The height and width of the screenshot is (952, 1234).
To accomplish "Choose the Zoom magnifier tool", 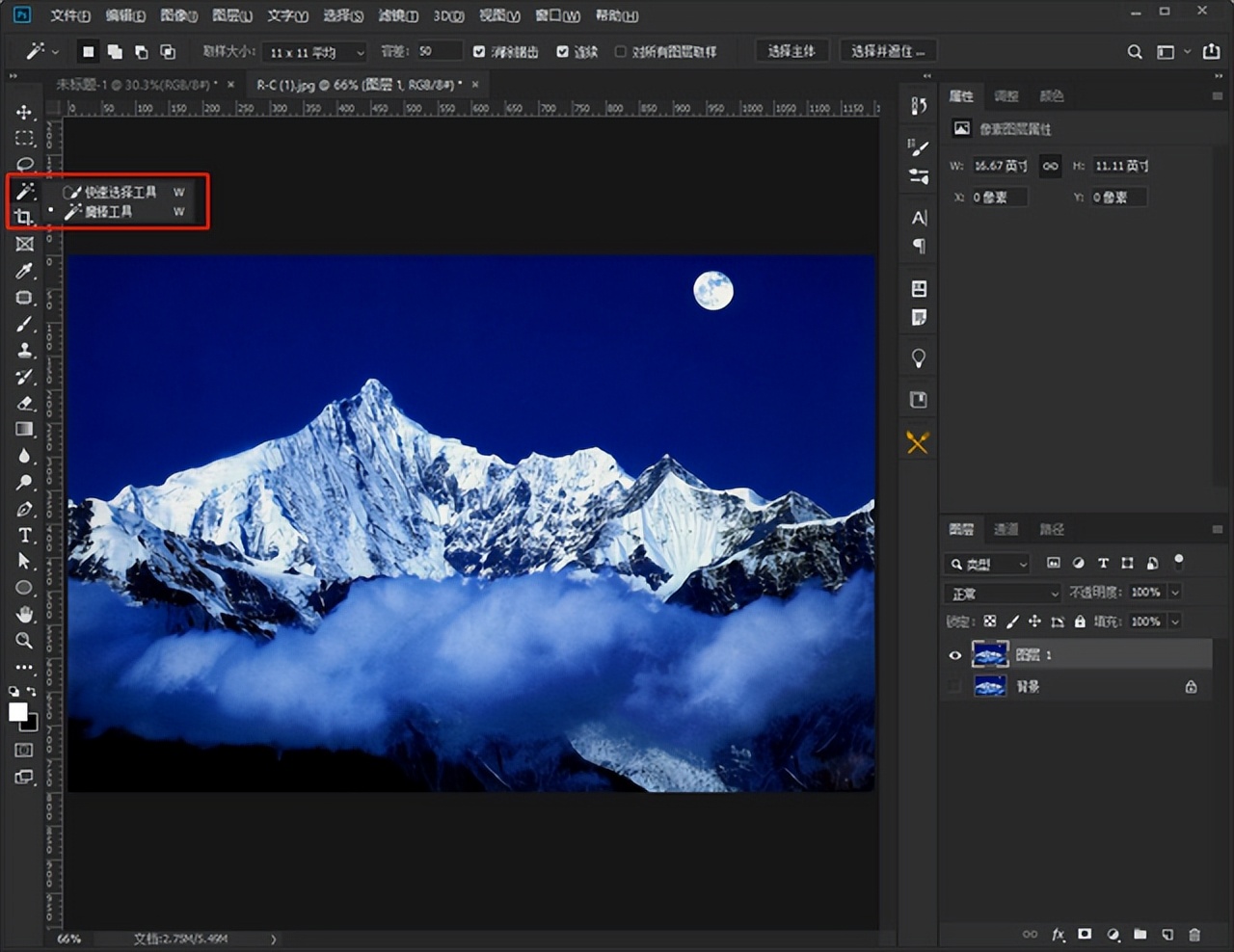I will click(x=24, y=640).
